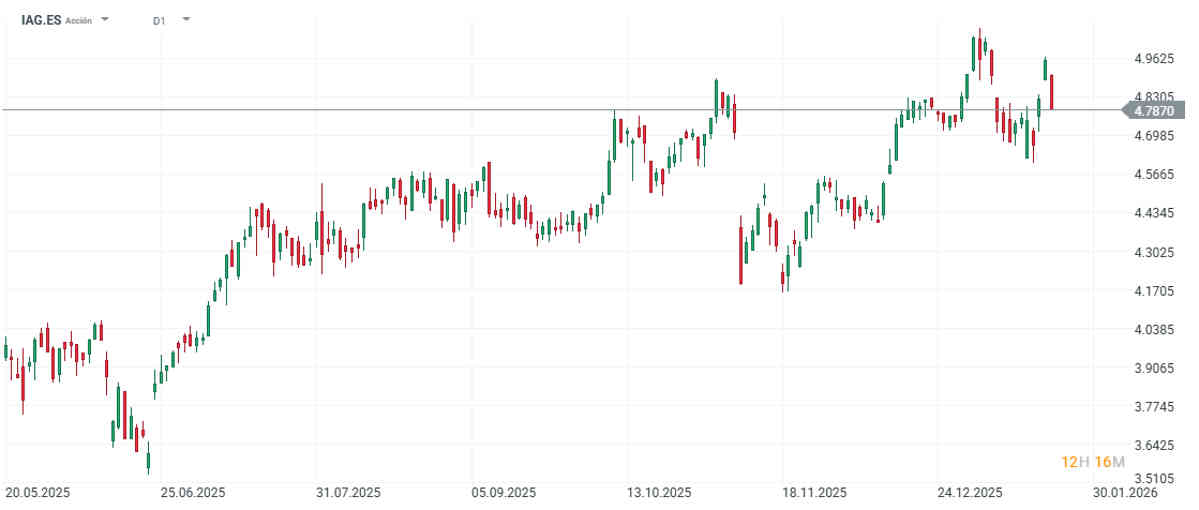Viewport: 1199px width, 510px height.
Task: Click the 05.09.2025 date label
Action: [504, 493]
